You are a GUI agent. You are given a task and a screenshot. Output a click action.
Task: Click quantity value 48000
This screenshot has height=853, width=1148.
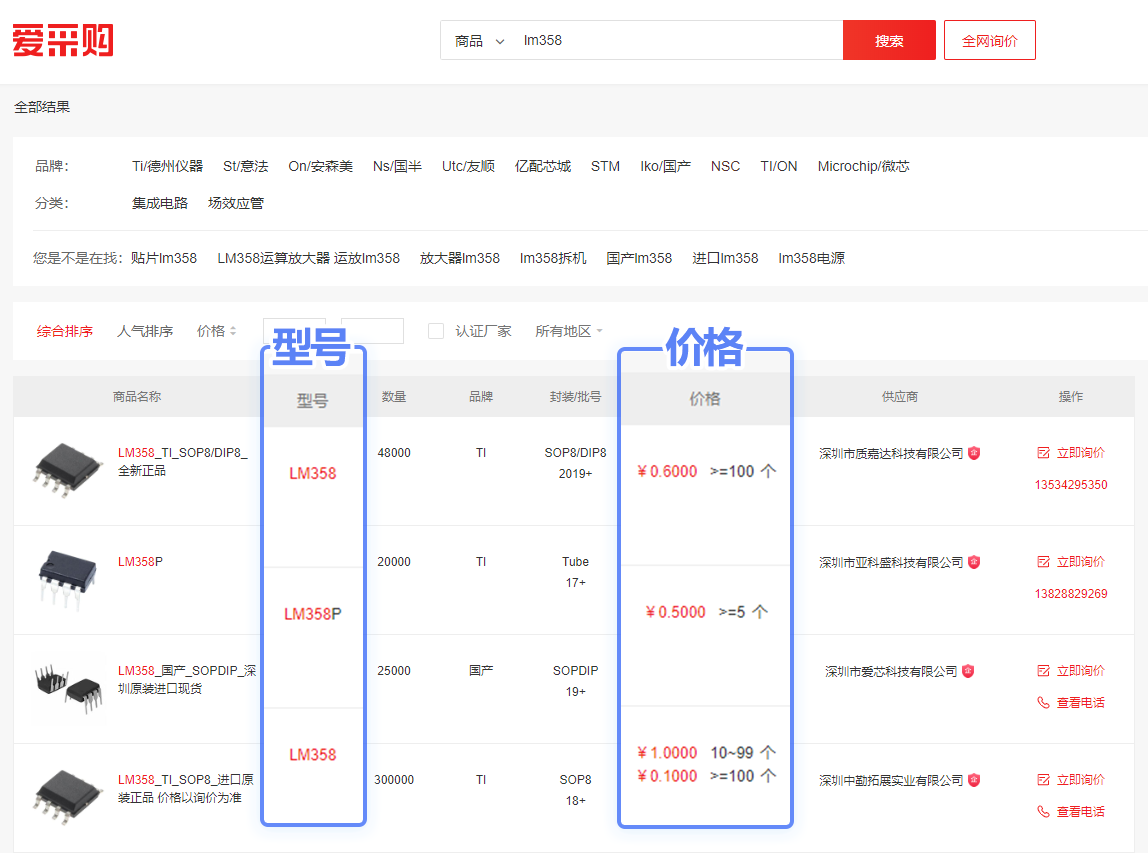click(394, 452)
